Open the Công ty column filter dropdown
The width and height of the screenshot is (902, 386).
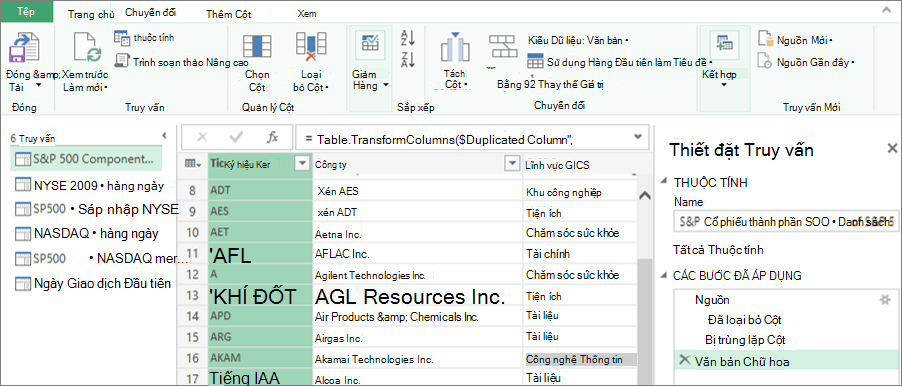511,164
